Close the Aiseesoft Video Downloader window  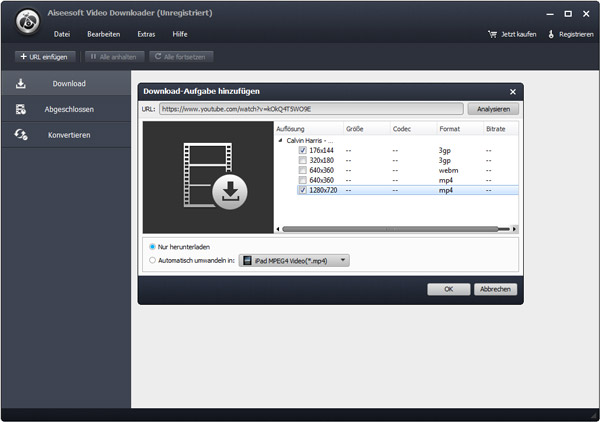tap(586, 14)
